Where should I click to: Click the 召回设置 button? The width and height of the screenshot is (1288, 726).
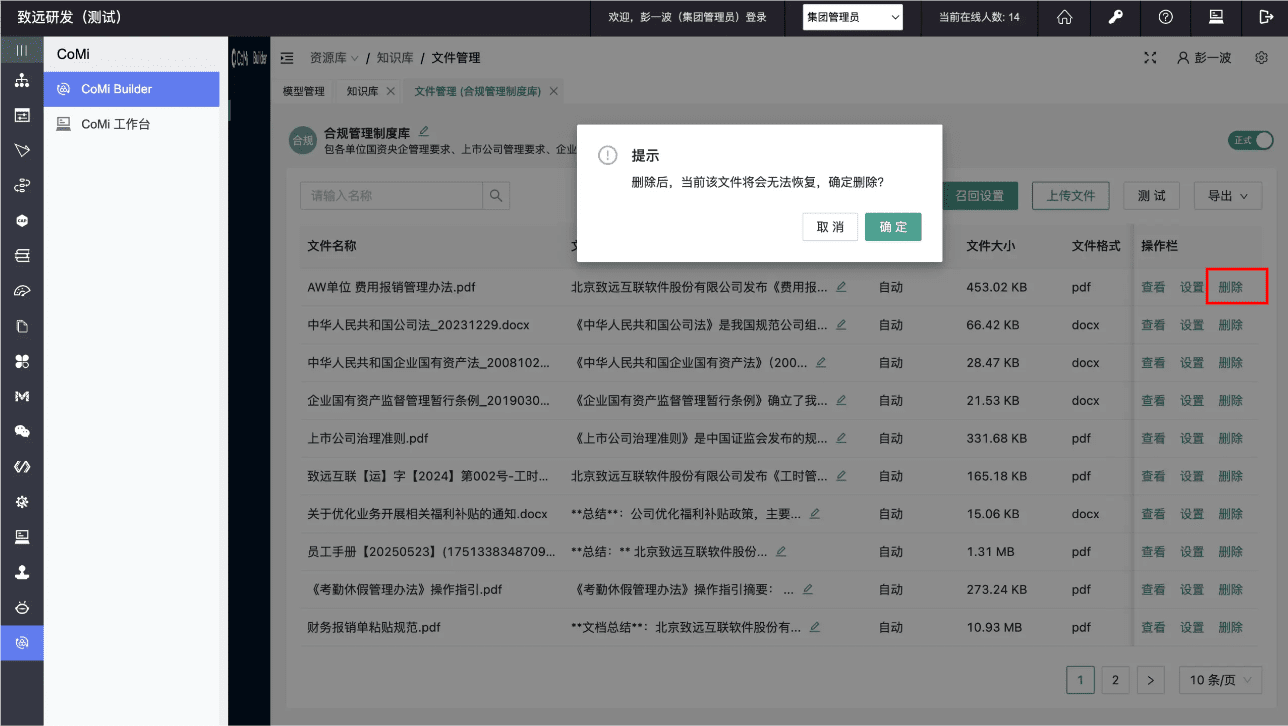click(980, 196)
